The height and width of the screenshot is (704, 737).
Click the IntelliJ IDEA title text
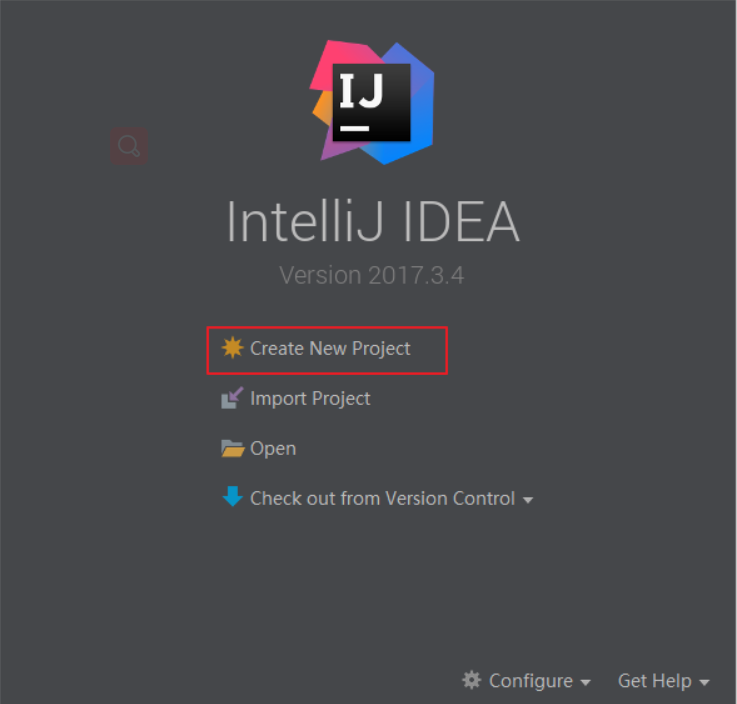coord(373,221)
